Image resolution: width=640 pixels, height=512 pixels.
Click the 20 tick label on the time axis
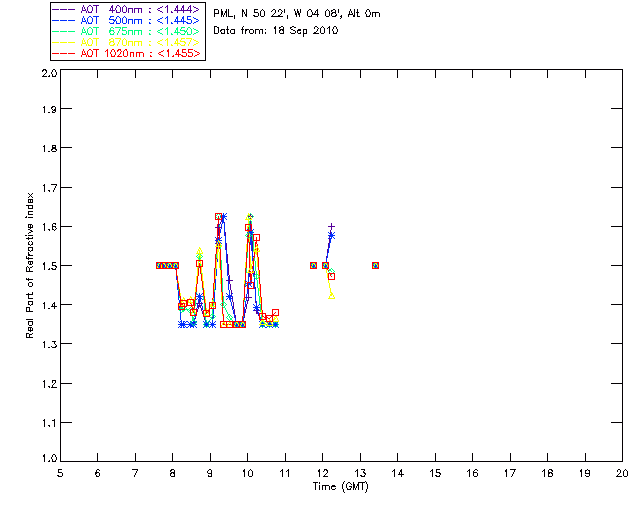click(x=621, y=473)
